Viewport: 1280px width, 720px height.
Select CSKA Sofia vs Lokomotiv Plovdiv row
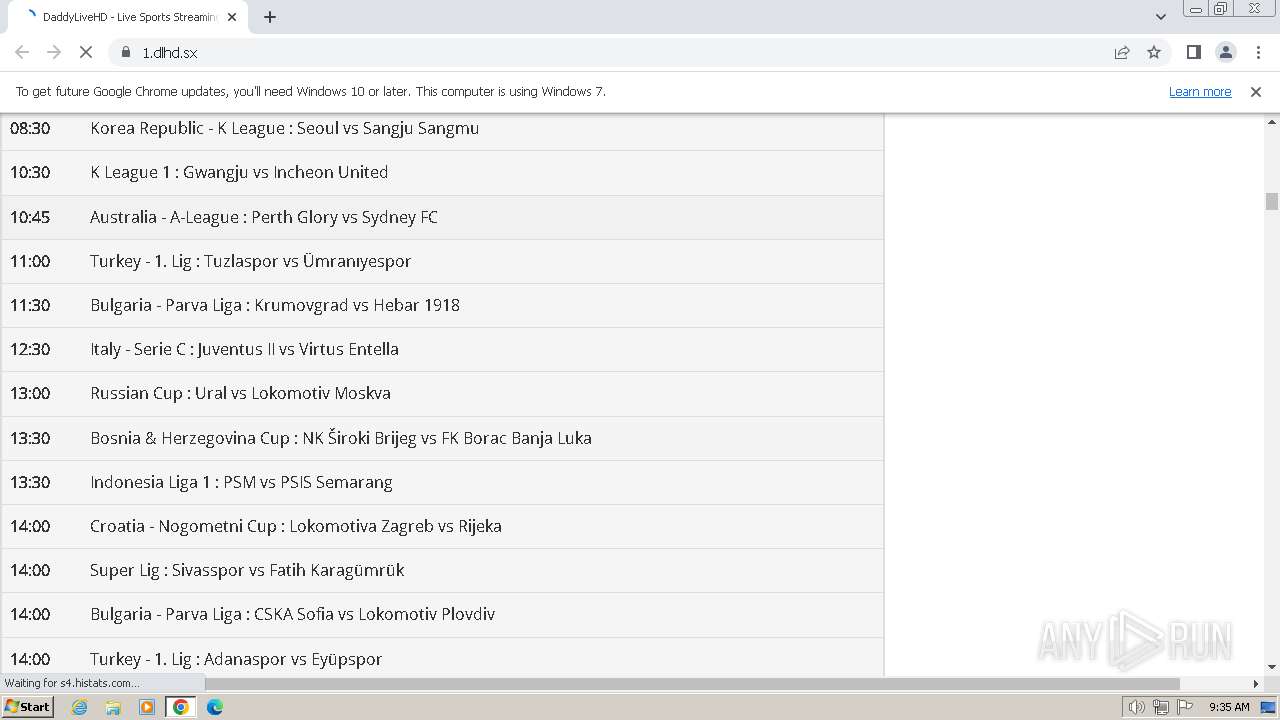[442, 614]
